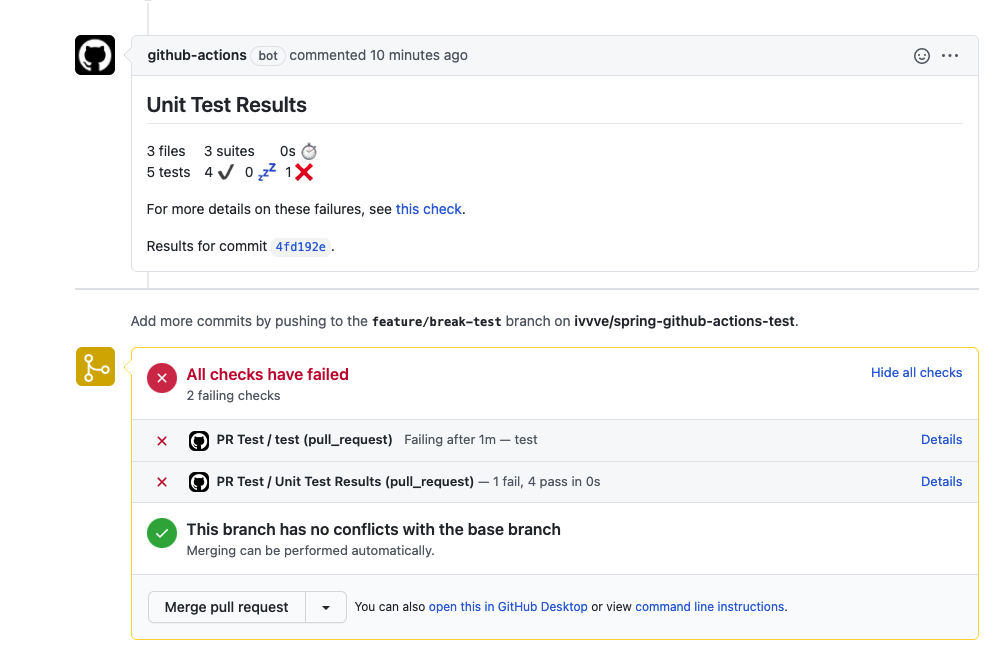Open the github-actions author link
This screenshot has width=996, height=648.
(x=197, y=55)
